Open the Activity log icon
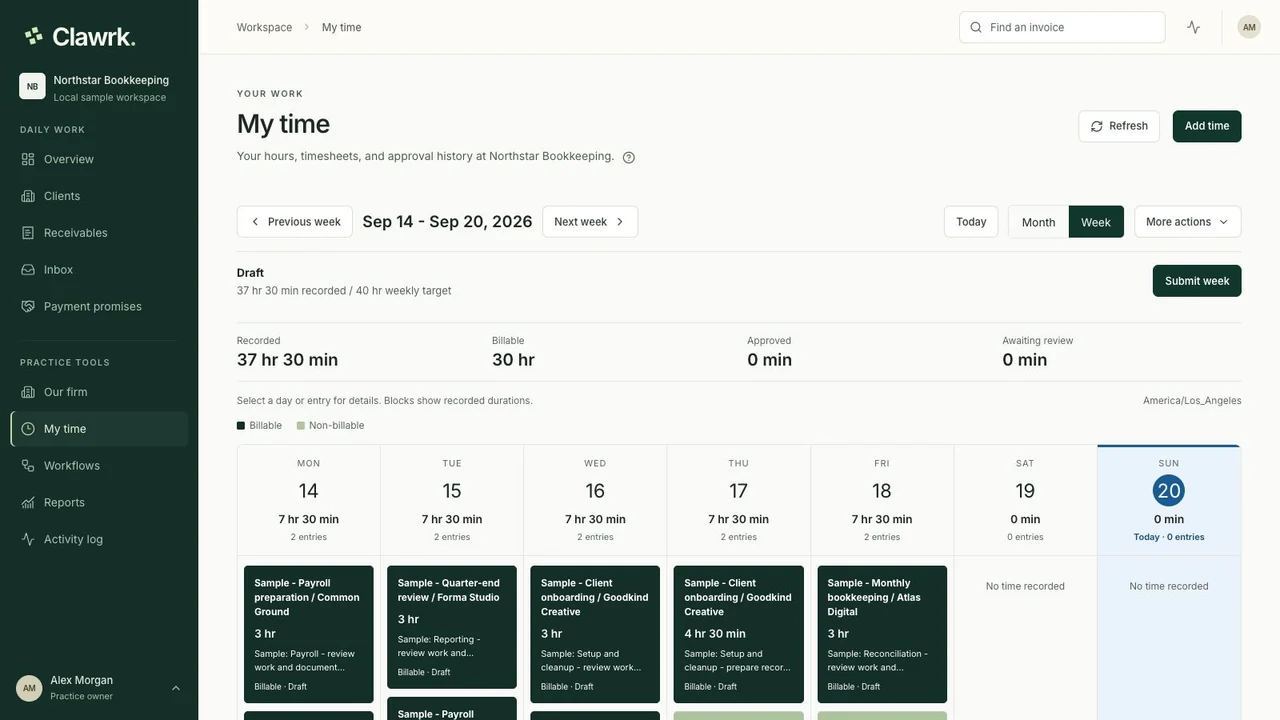 [28, 539]
